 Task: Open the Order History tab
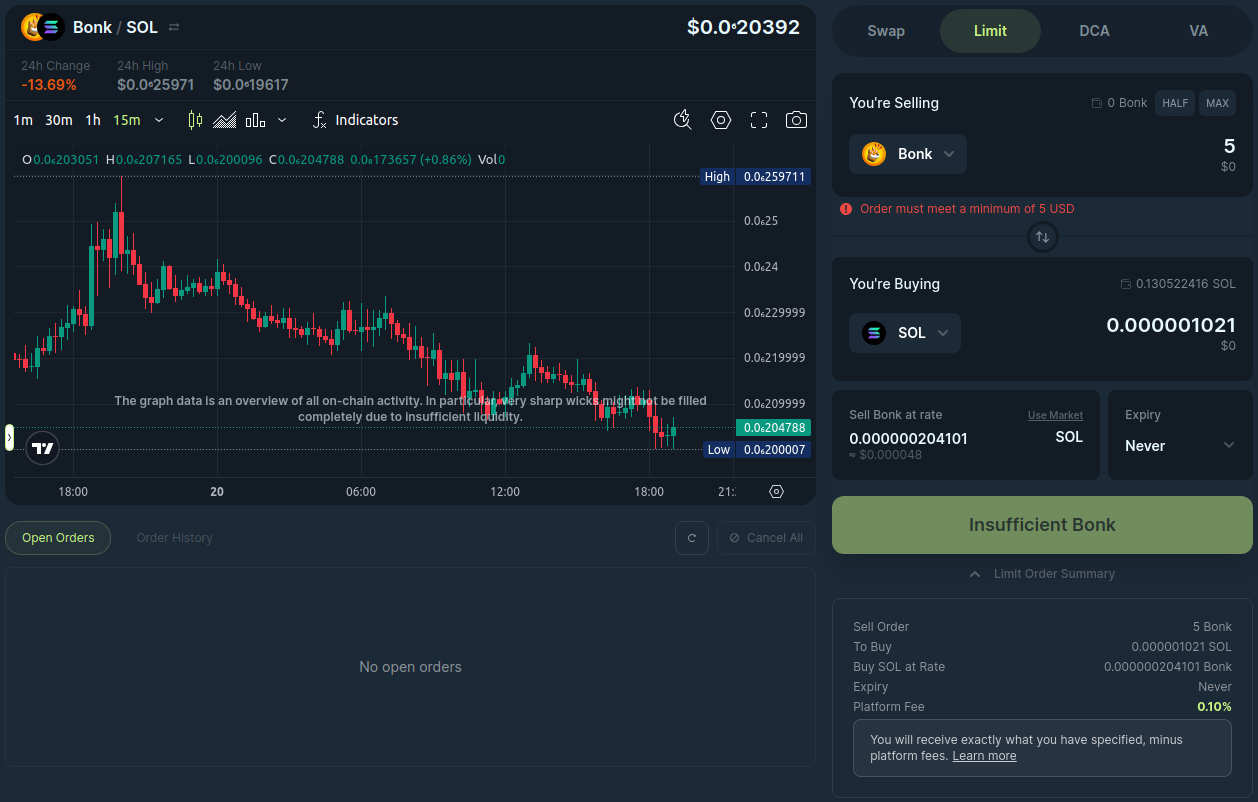click(175, 538)
